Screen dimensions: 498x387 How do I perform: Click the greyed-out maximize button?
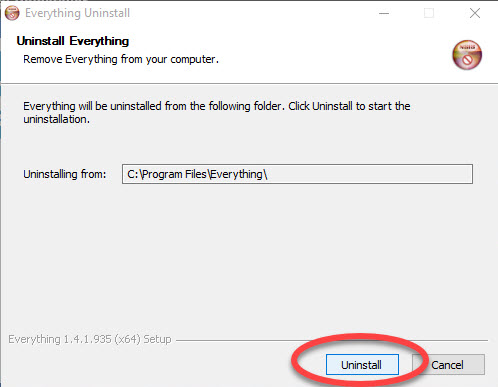[x=429, y=13]
